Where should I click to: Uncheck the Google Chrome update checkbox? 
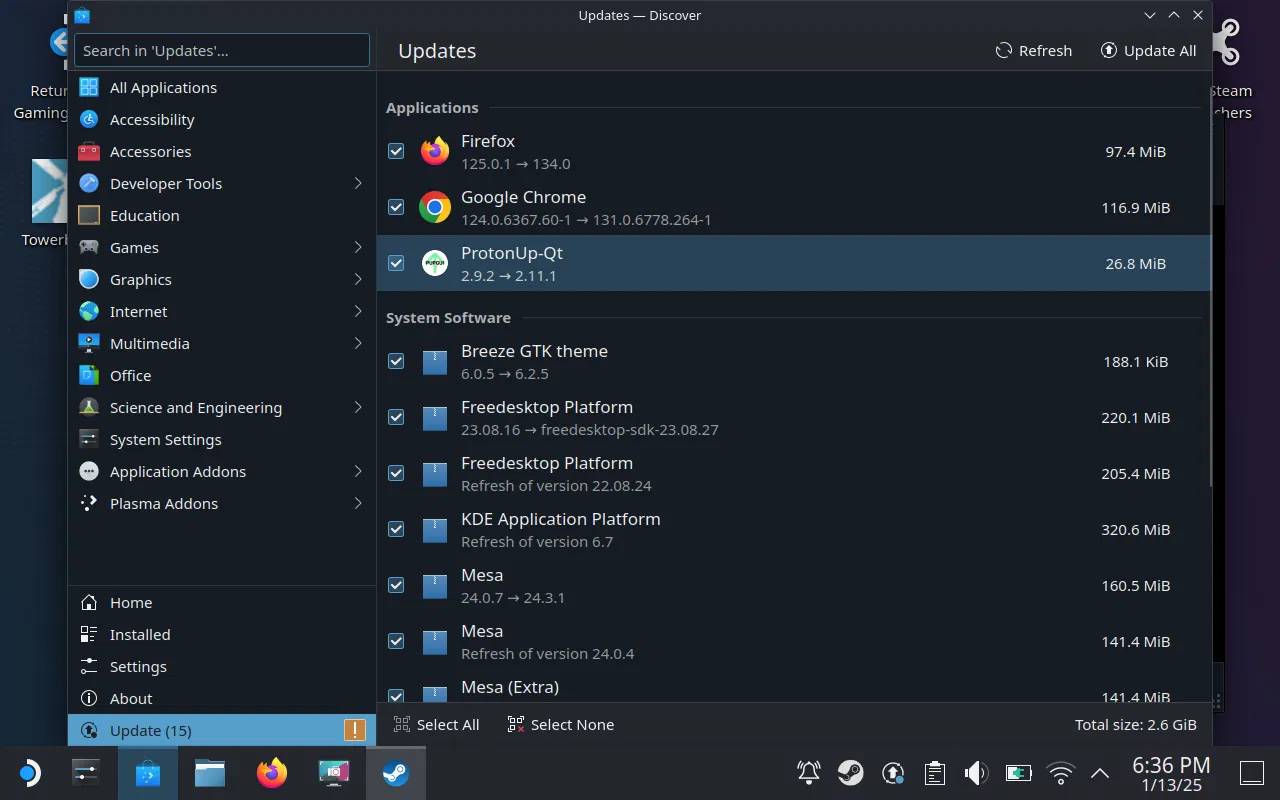click(x=396, y=208)
